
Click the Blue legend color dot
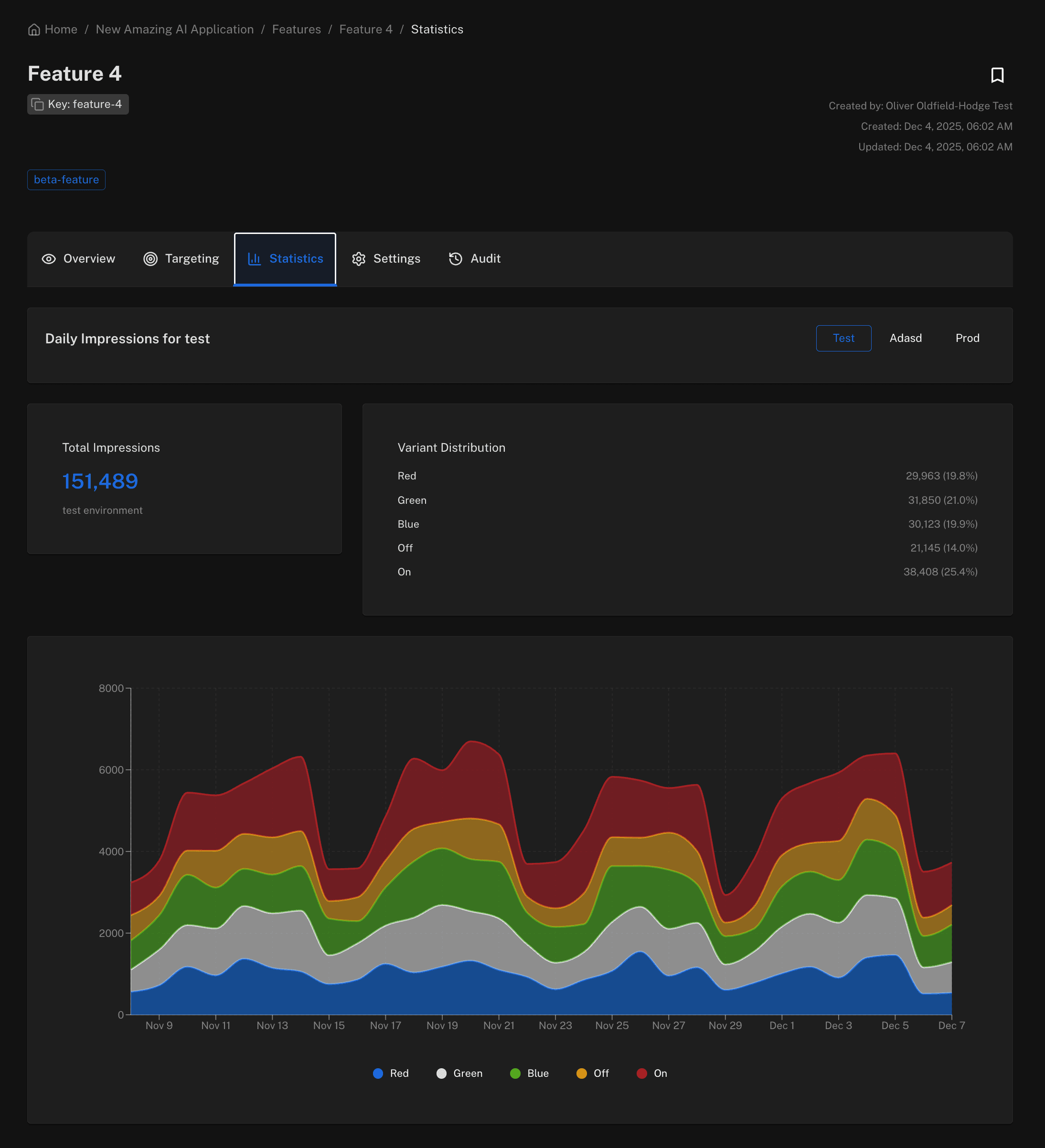point(516,1074)
